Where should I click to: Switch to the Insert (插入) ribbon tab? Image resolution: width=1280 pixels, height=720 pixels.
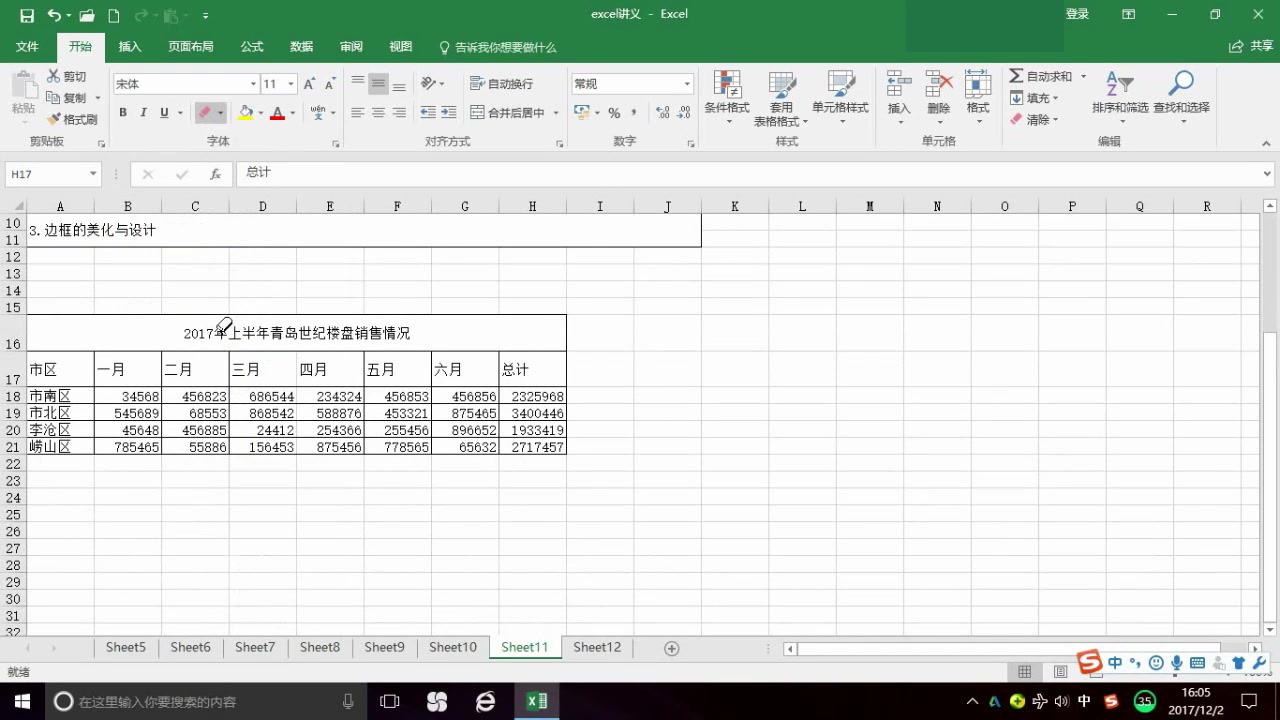coord(130,47)
